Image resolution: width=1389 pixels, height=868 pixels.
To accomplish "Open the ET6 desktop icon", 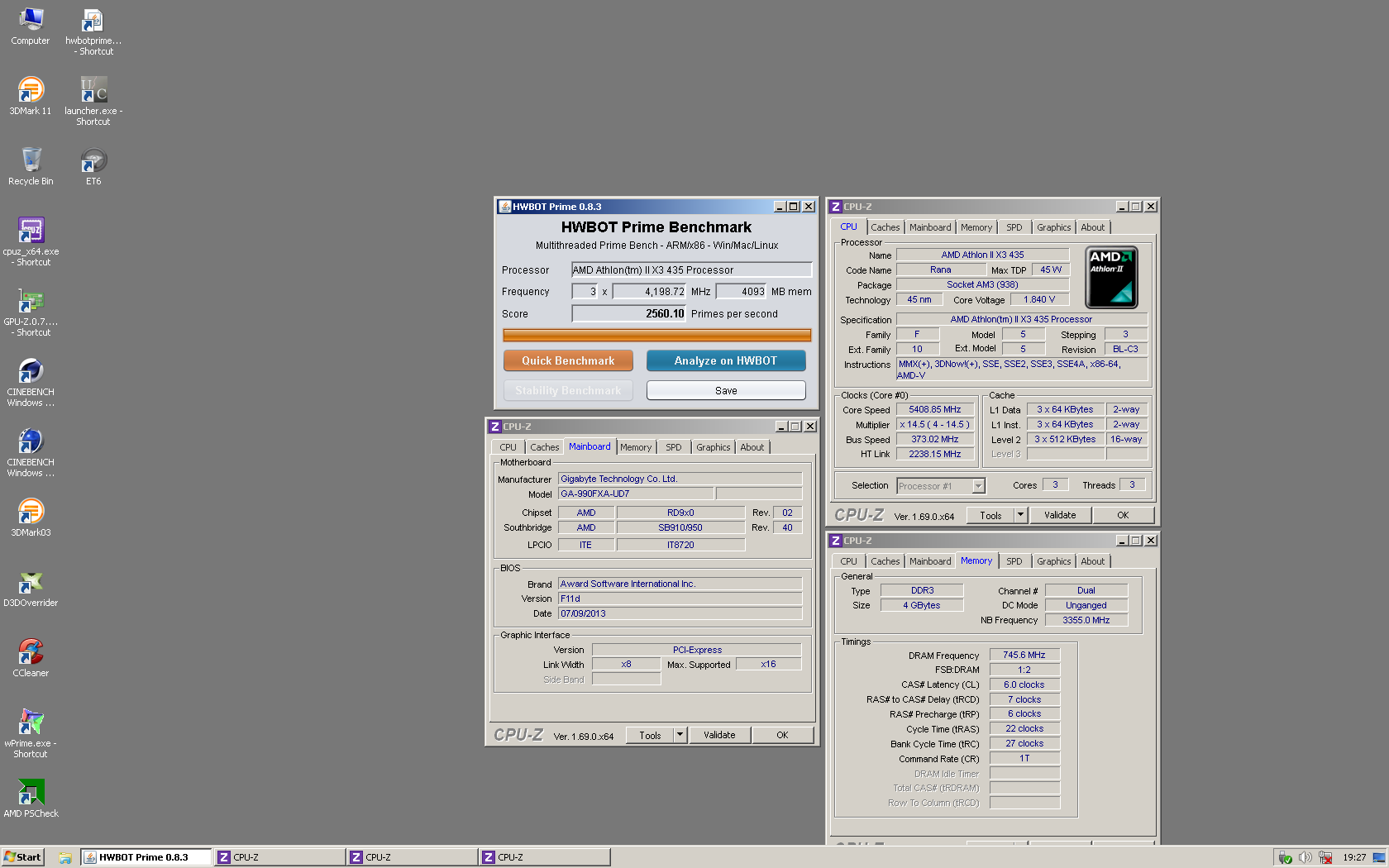I will pos(93,166).
